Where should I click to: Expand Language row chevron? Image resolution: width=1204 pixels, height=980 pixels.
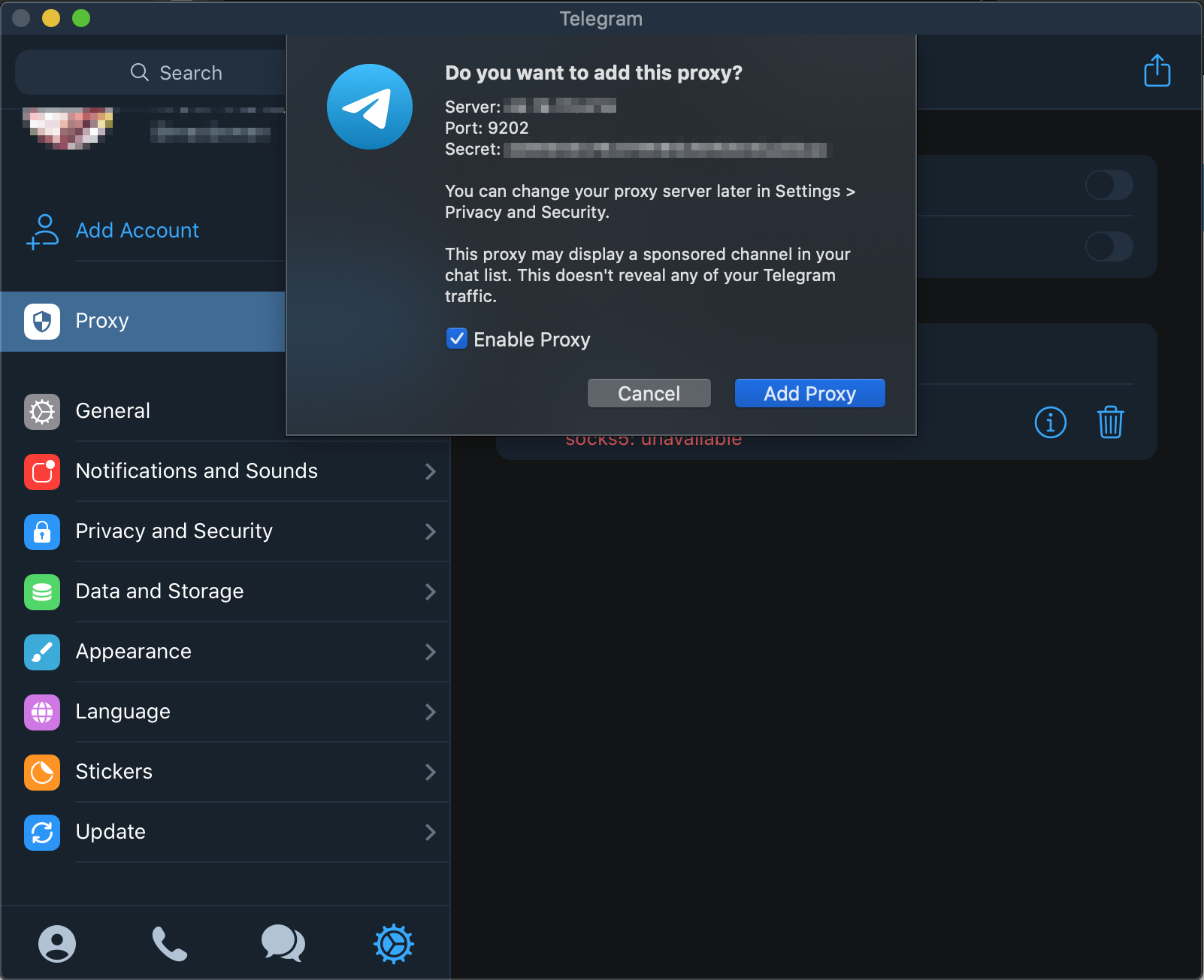click(431, 712)
